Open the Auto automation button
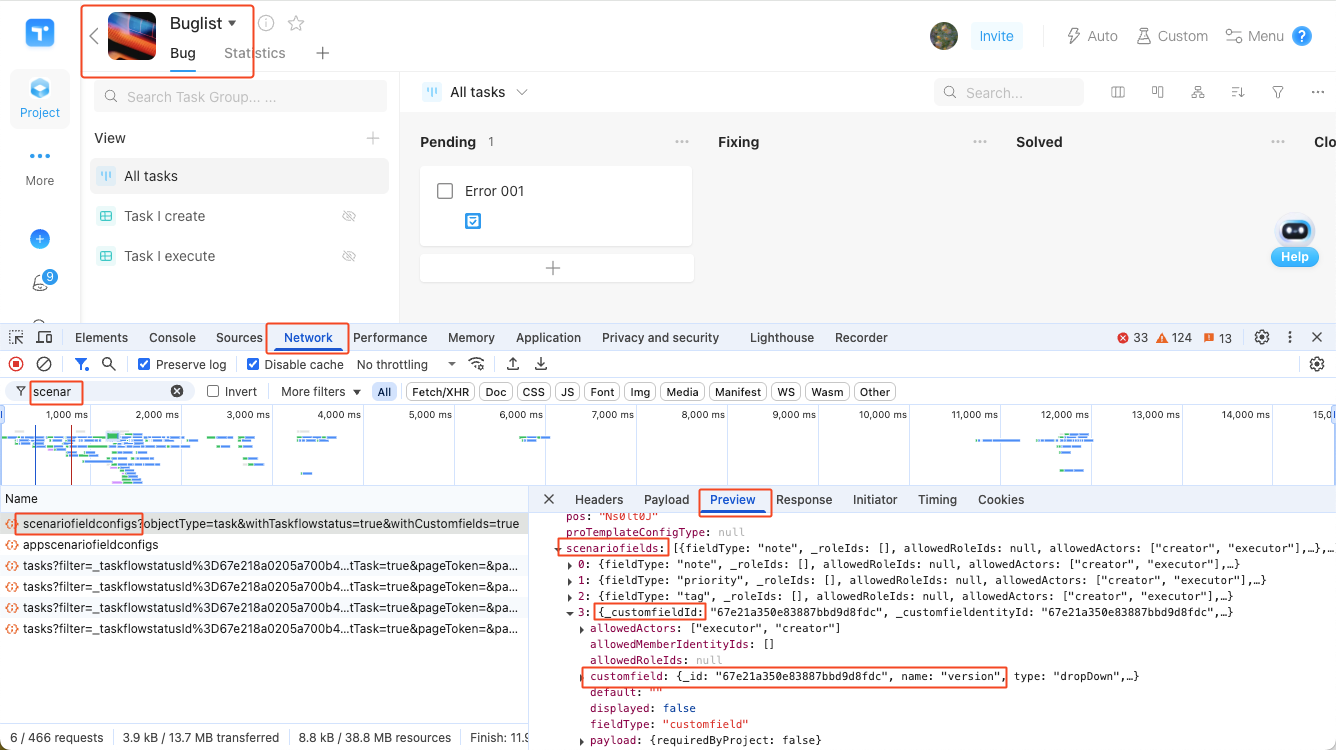The width and height of the screenshot is (1336, 750). click(1092, 36)
